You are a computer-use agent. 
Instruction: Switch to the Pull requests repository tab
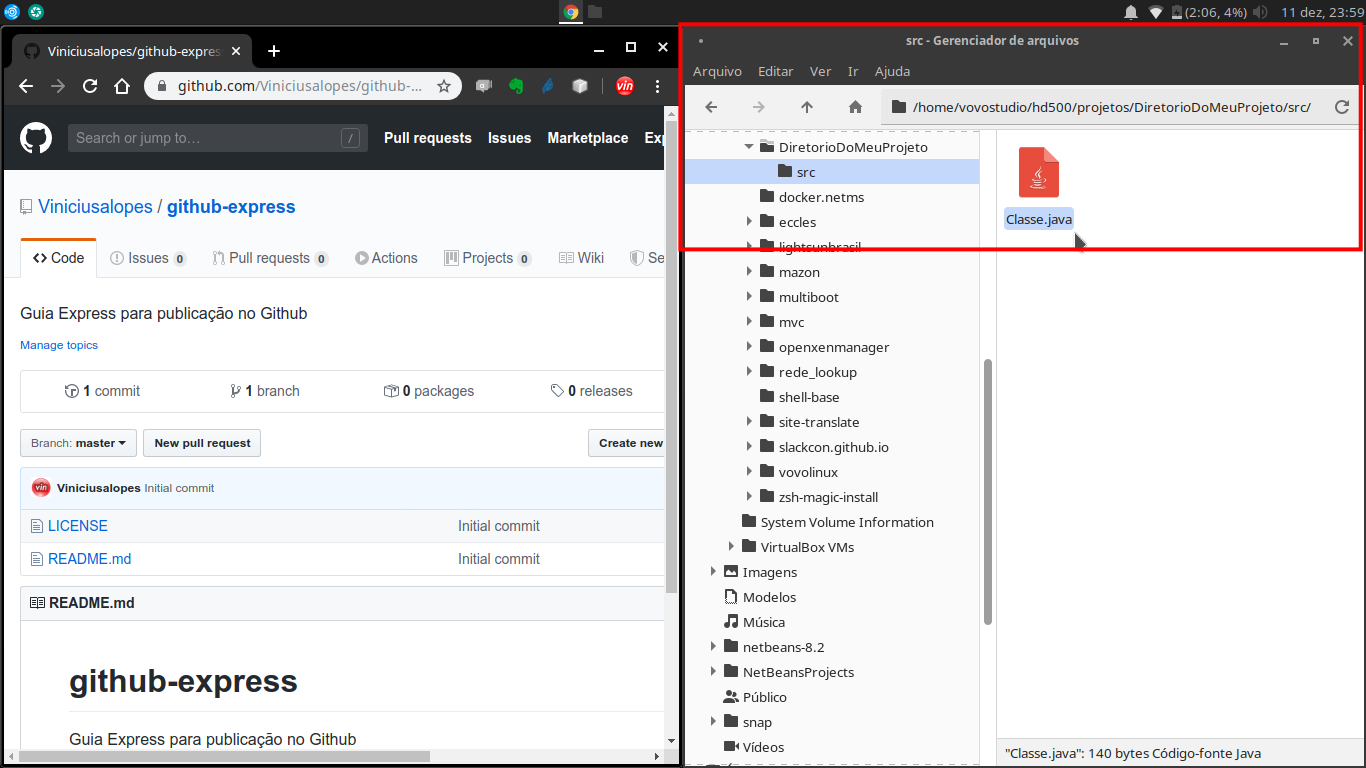270,258
